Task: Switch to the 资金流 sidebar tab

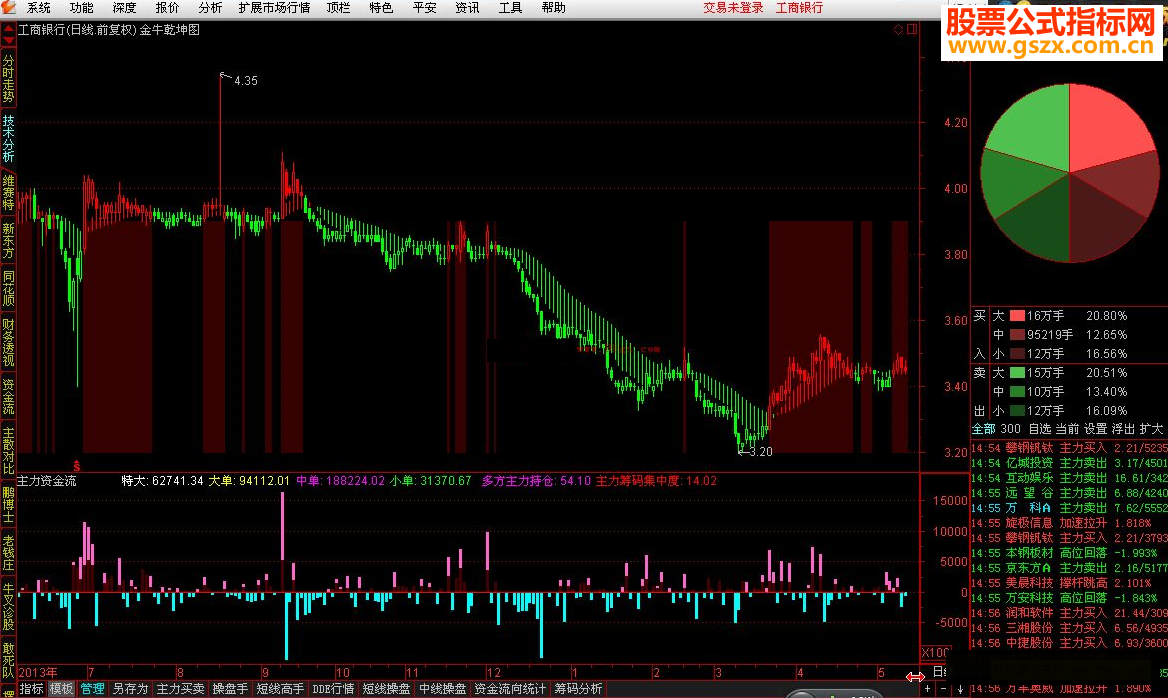Action: coord(8,396)
